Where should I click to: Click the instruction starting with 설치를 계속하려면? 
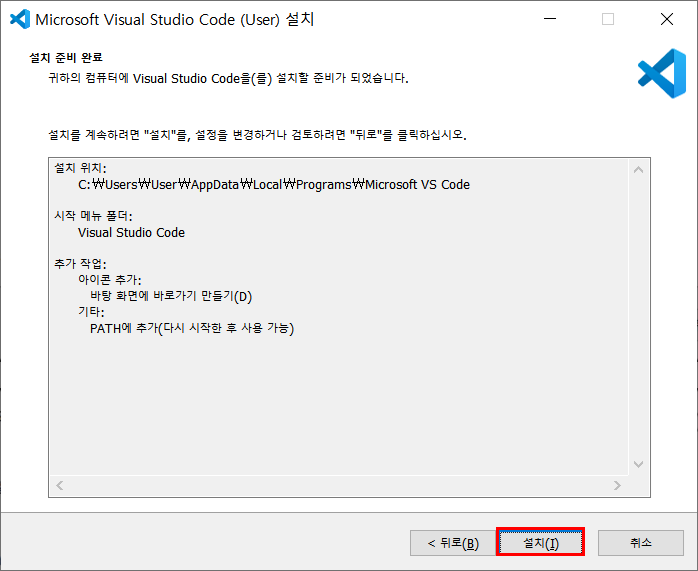(257, 135)
